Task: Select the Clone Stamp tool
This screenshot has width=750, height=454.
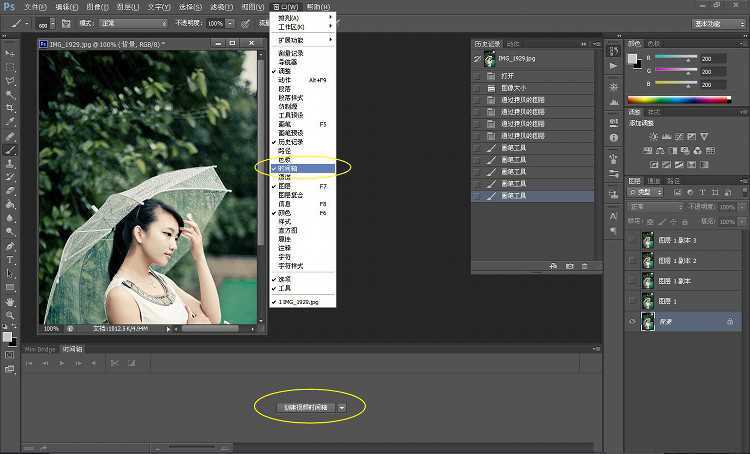Action: click(x=10, y=164)
